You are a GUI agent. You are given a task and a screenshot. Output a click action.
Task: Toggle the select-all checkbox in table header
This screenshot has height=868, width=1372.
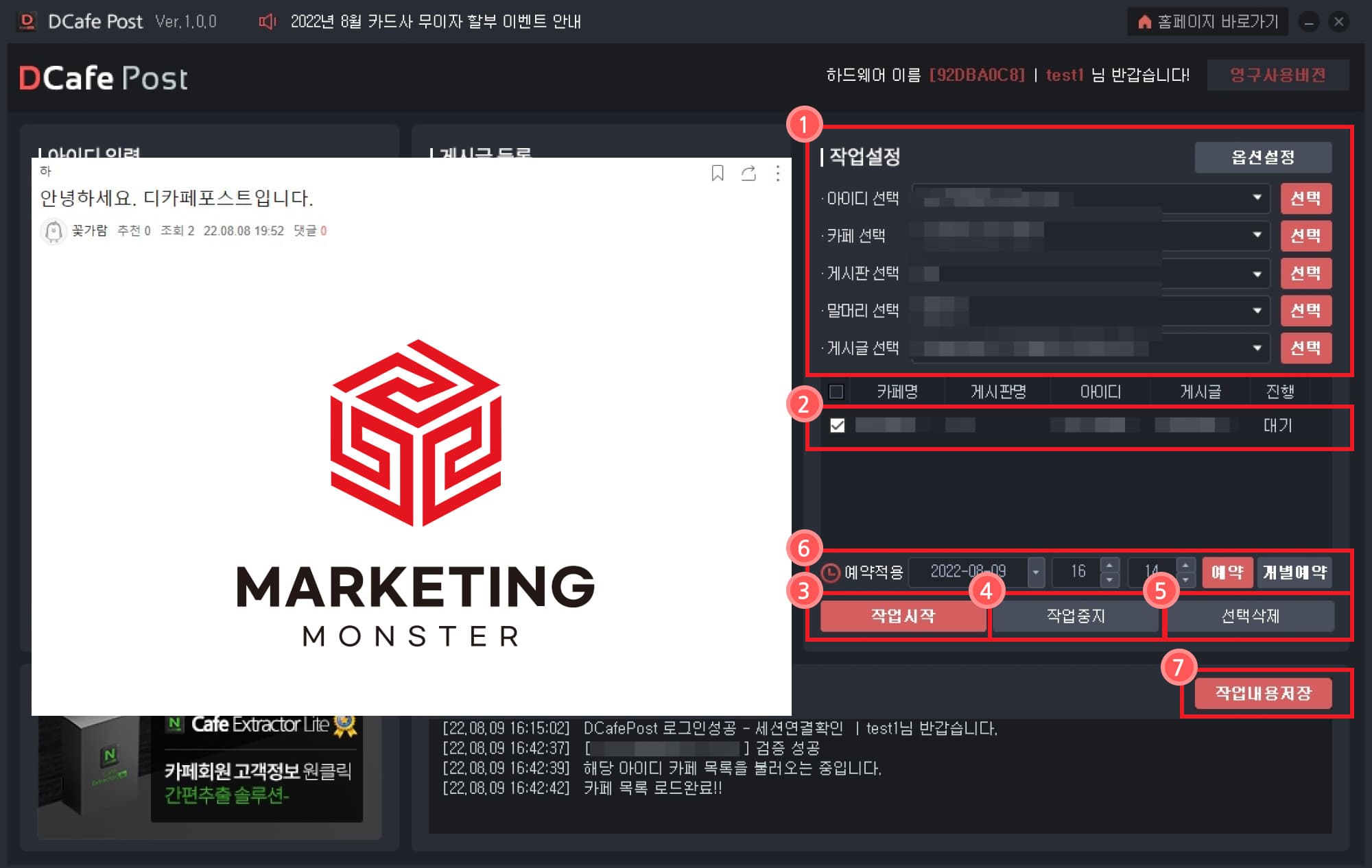836,391
